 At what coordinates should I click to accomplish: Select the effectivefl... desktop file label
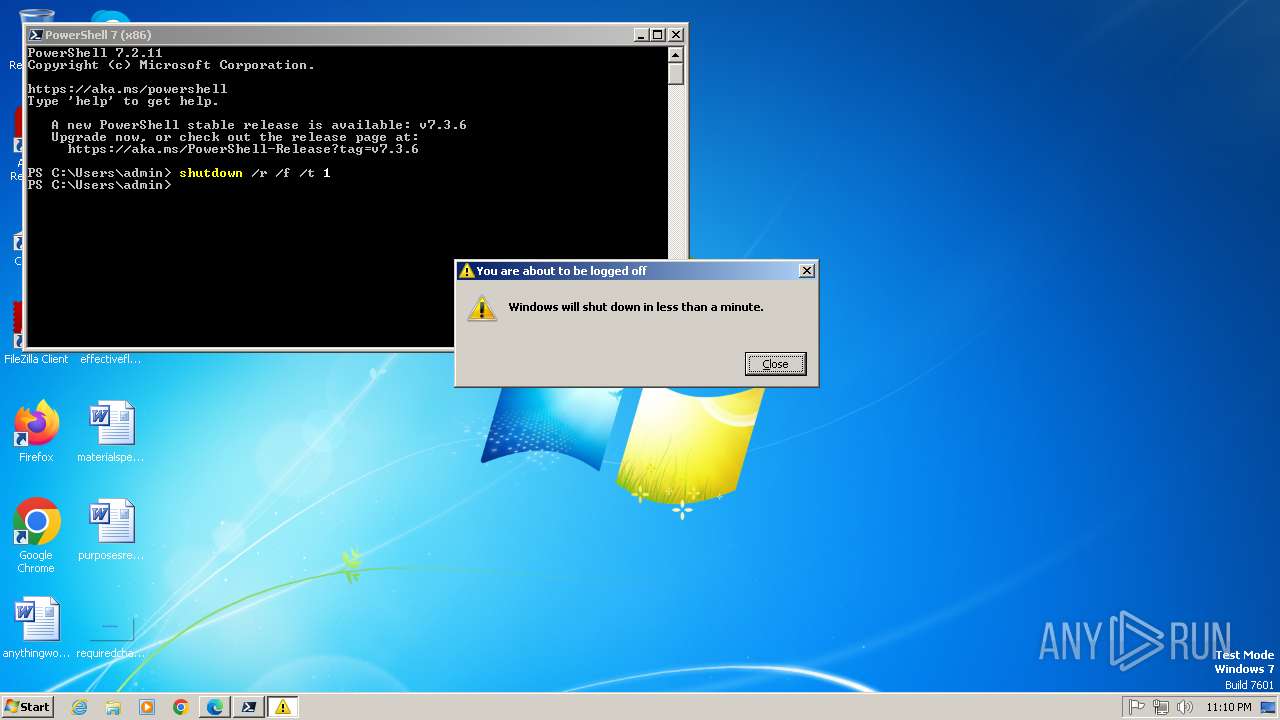tap(111, 359)
